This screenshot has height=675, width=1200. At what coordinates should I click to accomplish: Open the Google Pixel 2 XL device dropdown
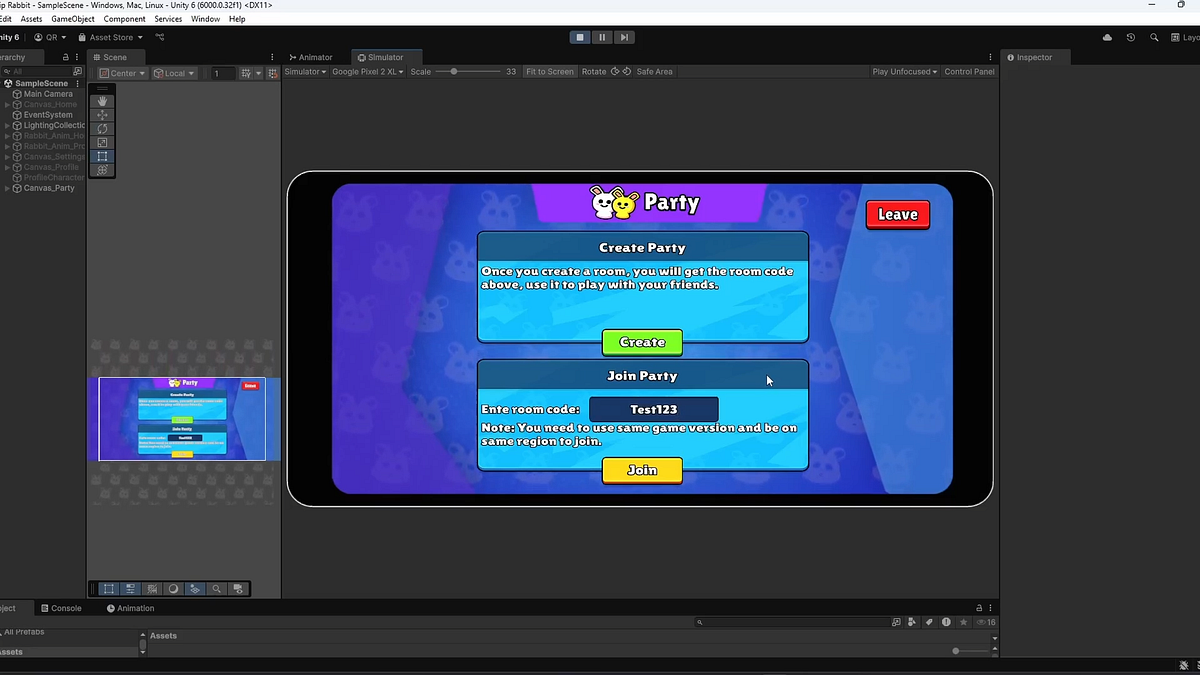click(x=367, y=71)
